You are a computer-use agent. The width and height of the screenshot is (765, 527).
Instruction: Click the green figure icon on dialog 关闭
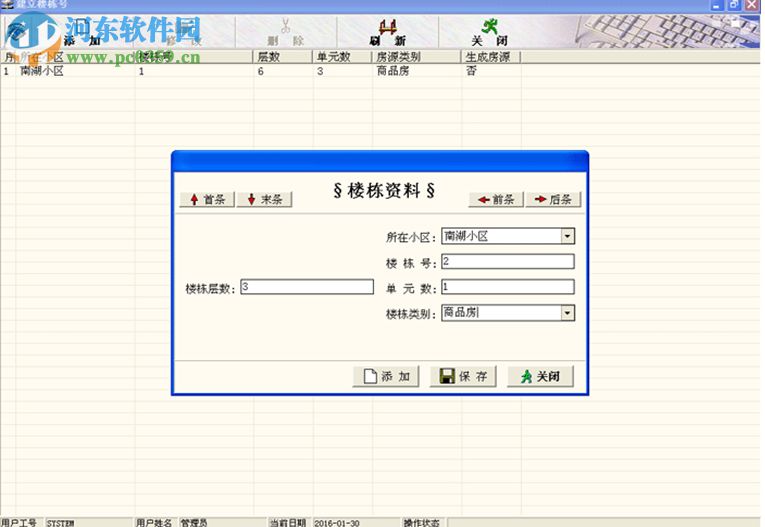click(526, 376)
